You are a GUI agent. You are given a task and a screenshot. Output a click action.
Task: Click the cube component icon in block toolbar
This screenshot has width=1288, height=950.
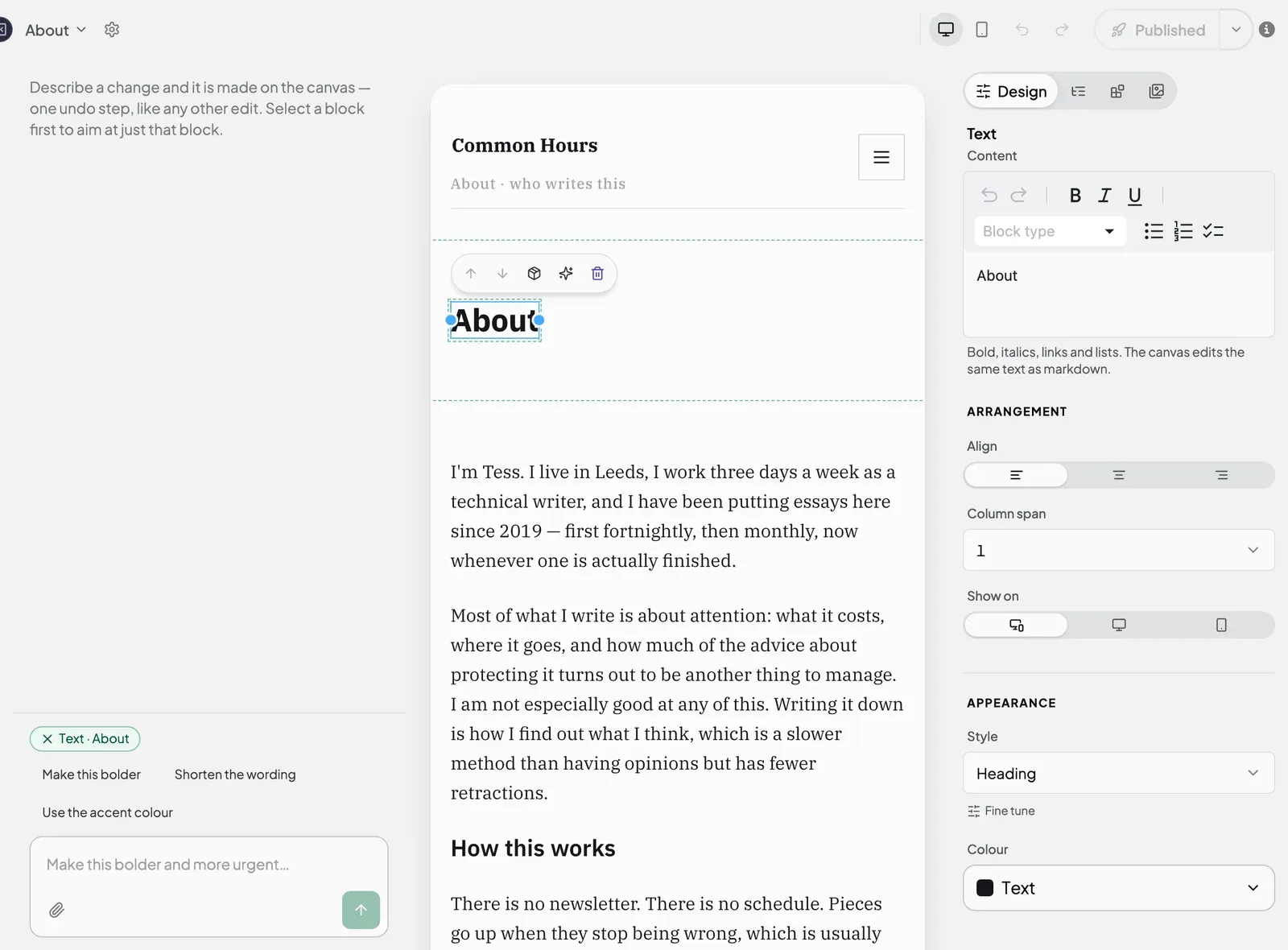click(x=534, y=274)
